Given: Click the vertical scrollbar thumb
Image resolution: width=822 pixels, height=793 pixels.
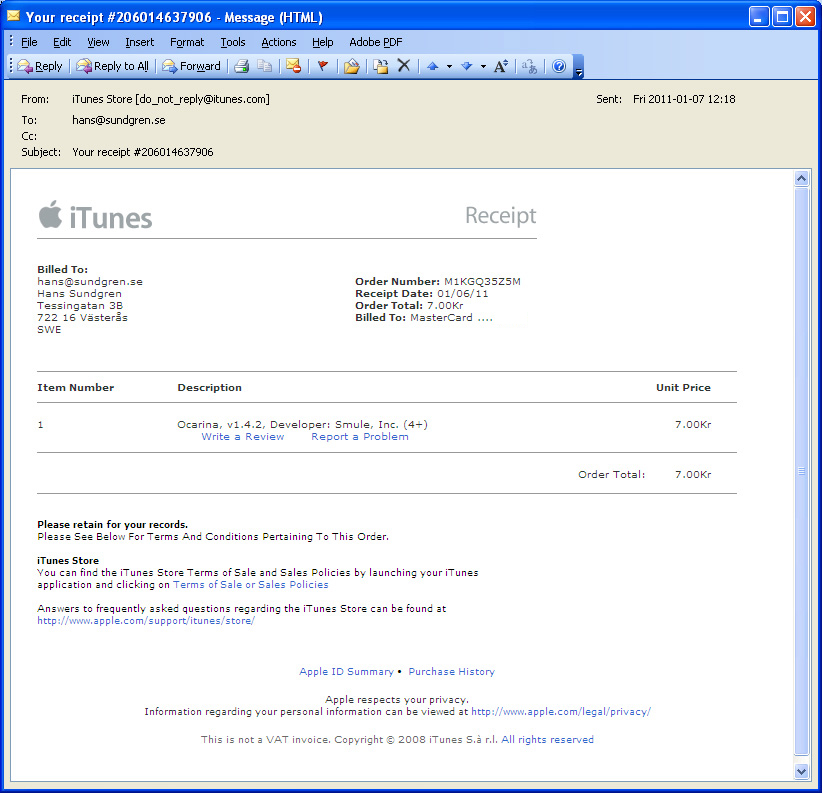Looking at the screenshot, I should (801, 471).
